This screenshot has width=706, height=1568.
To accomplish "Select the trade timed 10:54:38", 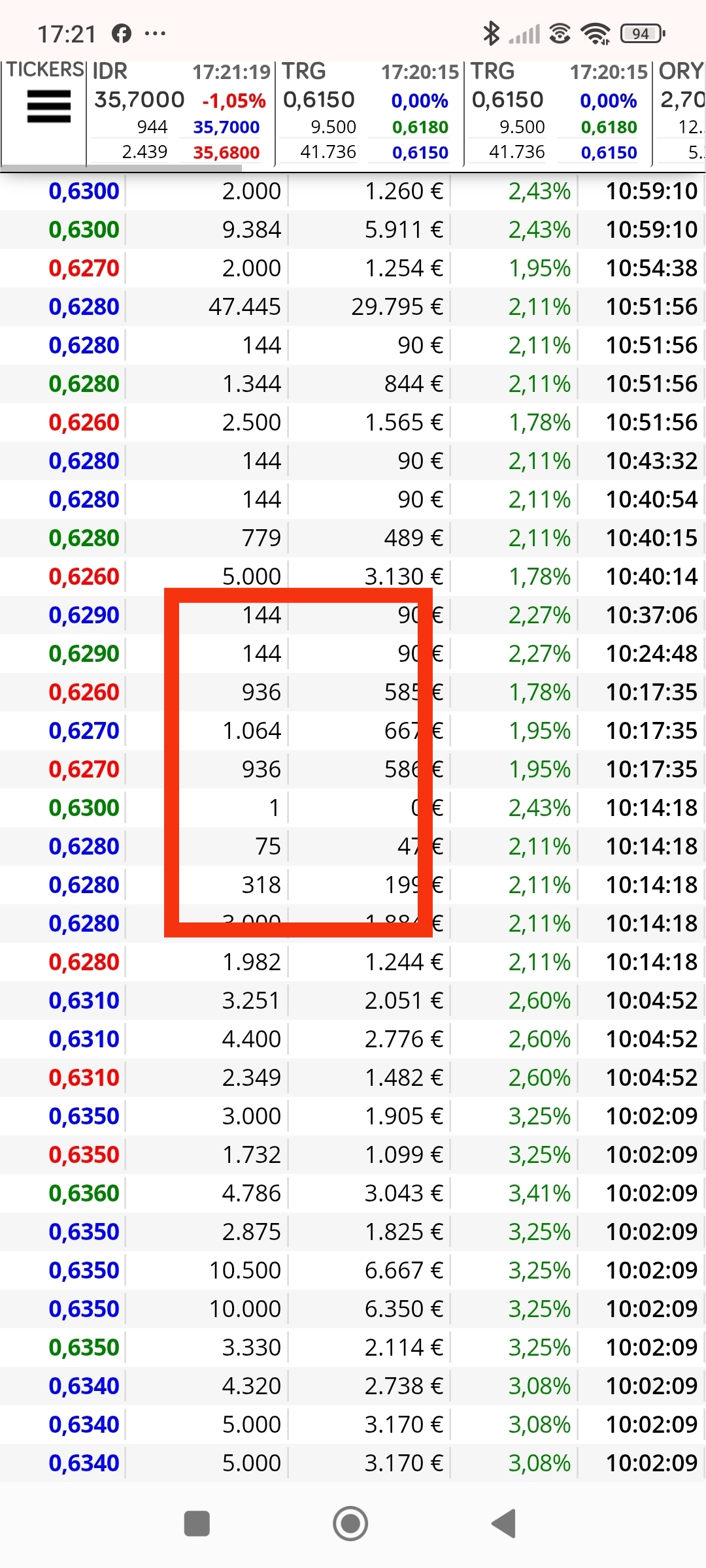I will click(353, 268).
